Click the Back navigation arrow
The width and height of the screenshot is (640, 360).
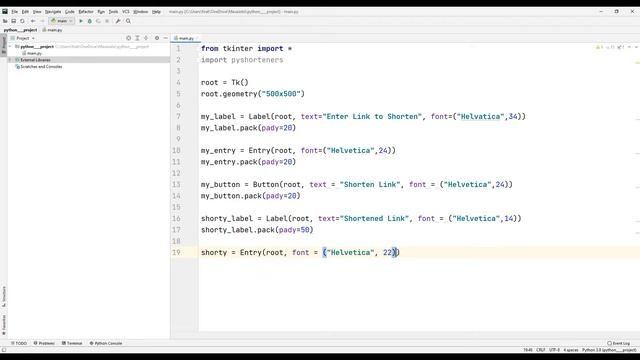click(x=33, y=21)
